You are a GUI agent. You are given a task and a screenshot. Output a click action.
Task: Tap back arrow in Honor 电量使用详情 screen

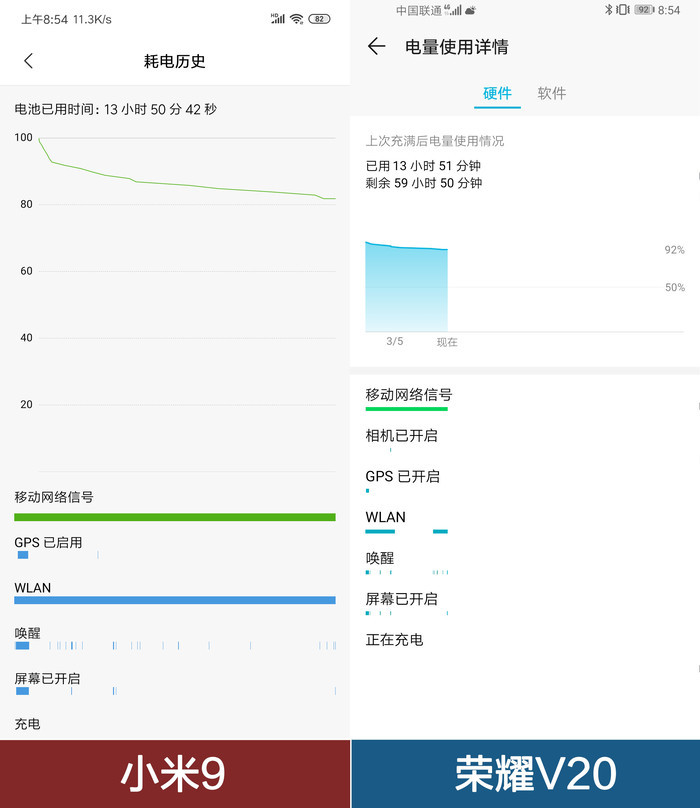tap(376, 46)
